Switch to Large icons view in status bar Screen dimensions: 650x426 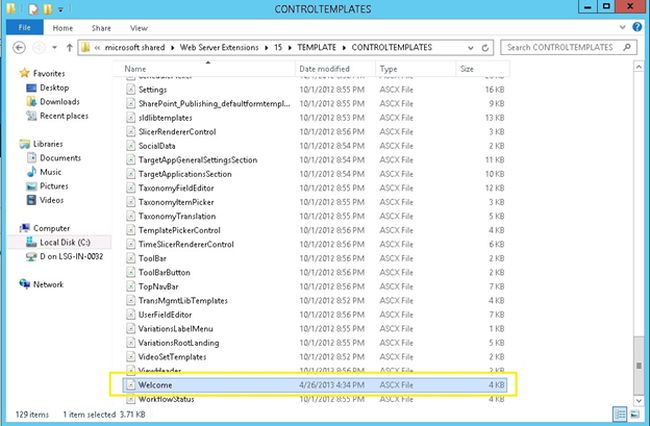(x=635, y=414)
